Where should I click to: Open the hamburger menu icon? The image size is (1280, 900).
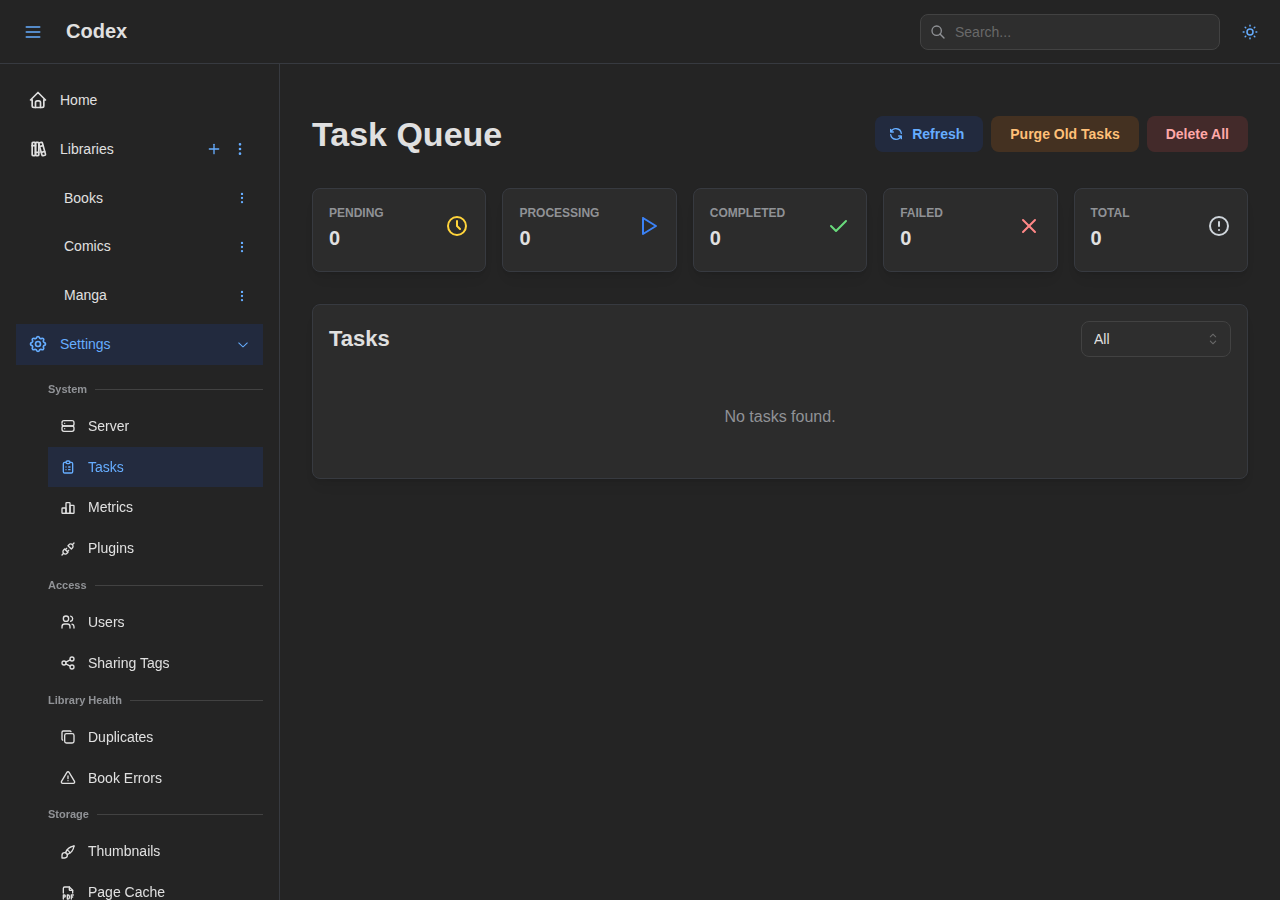click(33, 31)
